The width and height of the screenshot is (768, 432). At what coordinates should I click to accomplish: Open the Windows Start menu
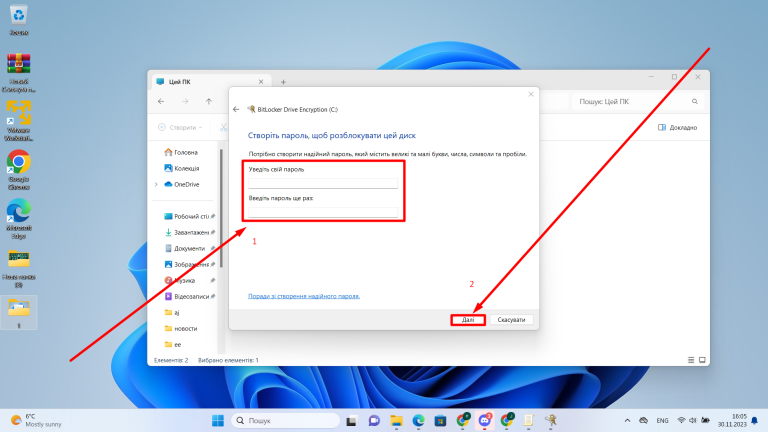coord(217,420)
